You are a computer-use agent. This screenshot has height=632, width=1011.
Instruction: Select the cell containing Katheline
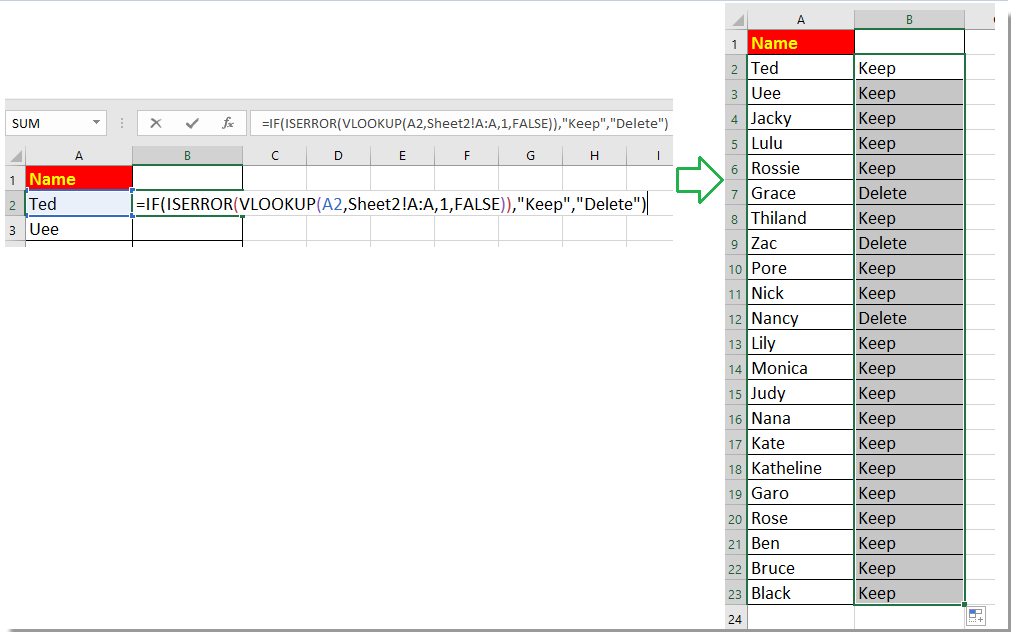pyautogui.click(x=800, y=467)
